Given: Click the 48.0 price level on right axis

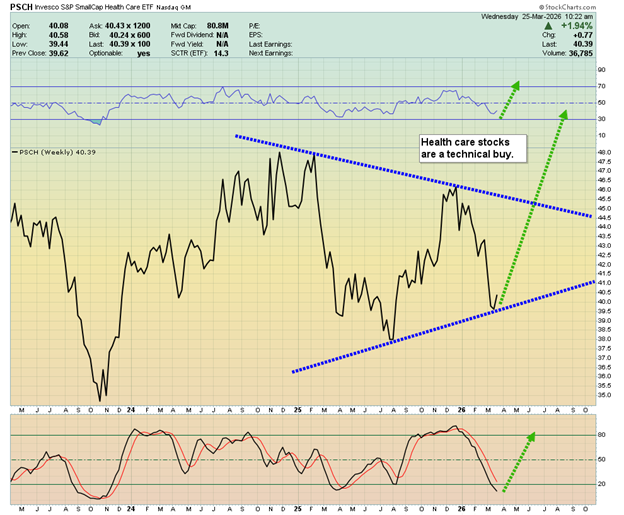Looking at the screenshot, I should pos(603,152).
